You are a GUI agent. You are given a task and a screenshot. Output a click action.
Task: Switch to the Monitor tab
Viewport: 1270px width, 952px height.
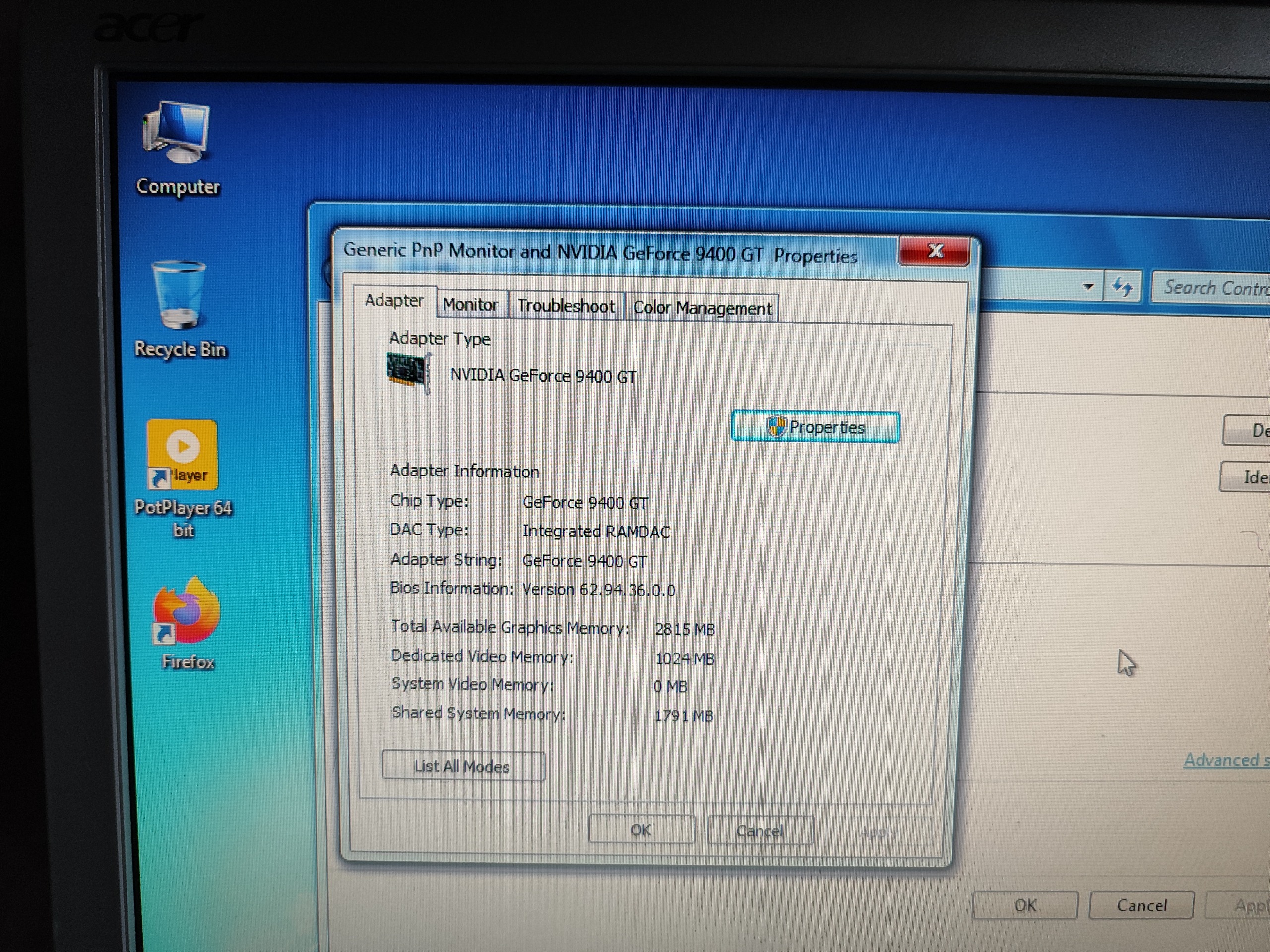coord(470,305)
